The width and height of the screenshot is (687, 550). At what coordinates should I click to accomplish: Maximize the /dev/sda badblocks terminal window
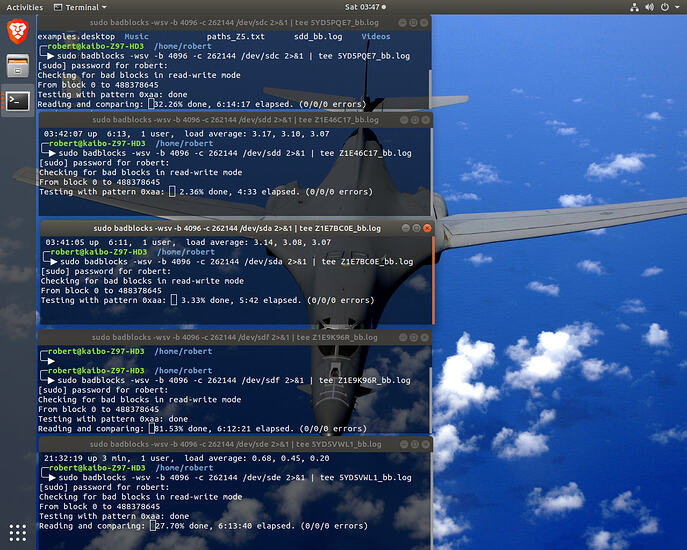coord(416,228)
